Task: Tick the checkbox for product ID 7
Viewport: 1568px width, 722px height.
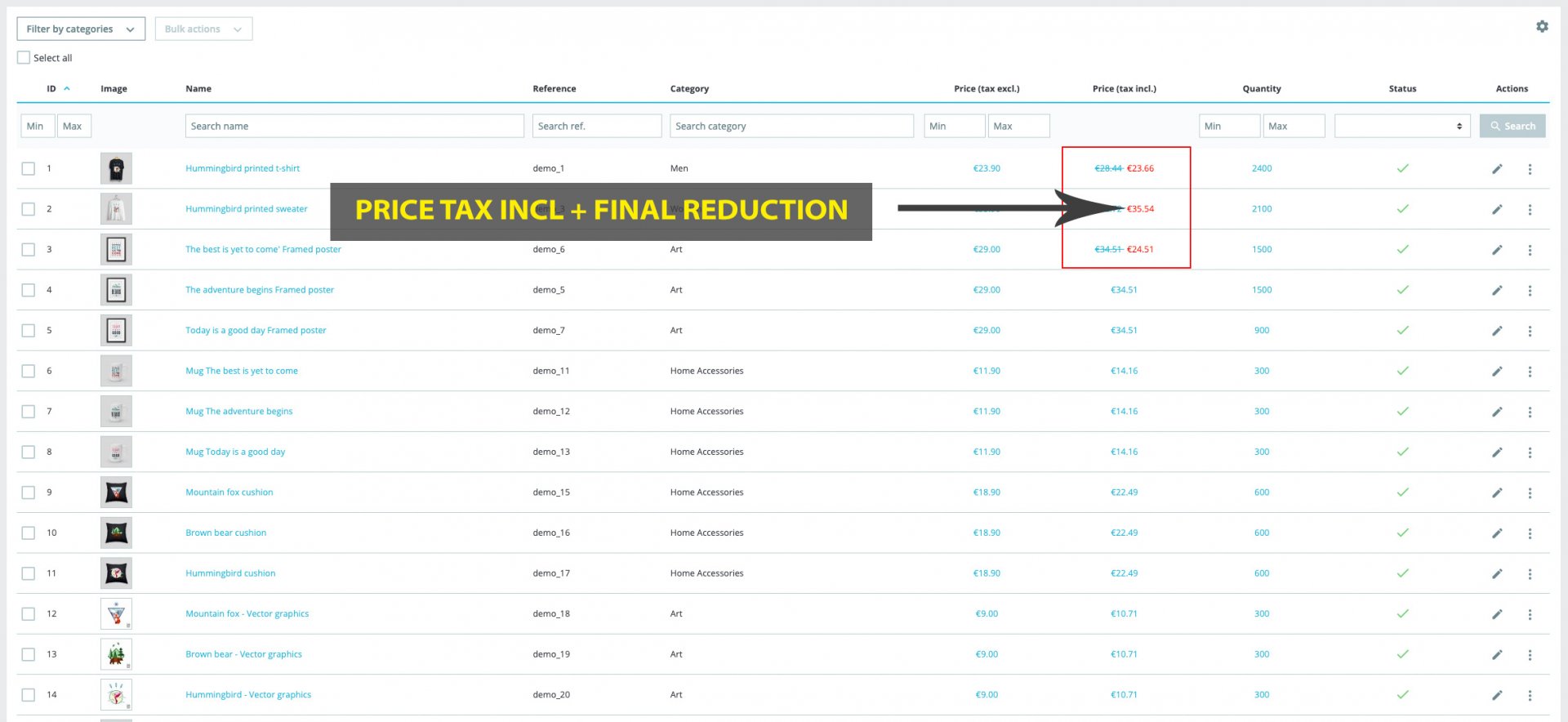Action: 29,412
